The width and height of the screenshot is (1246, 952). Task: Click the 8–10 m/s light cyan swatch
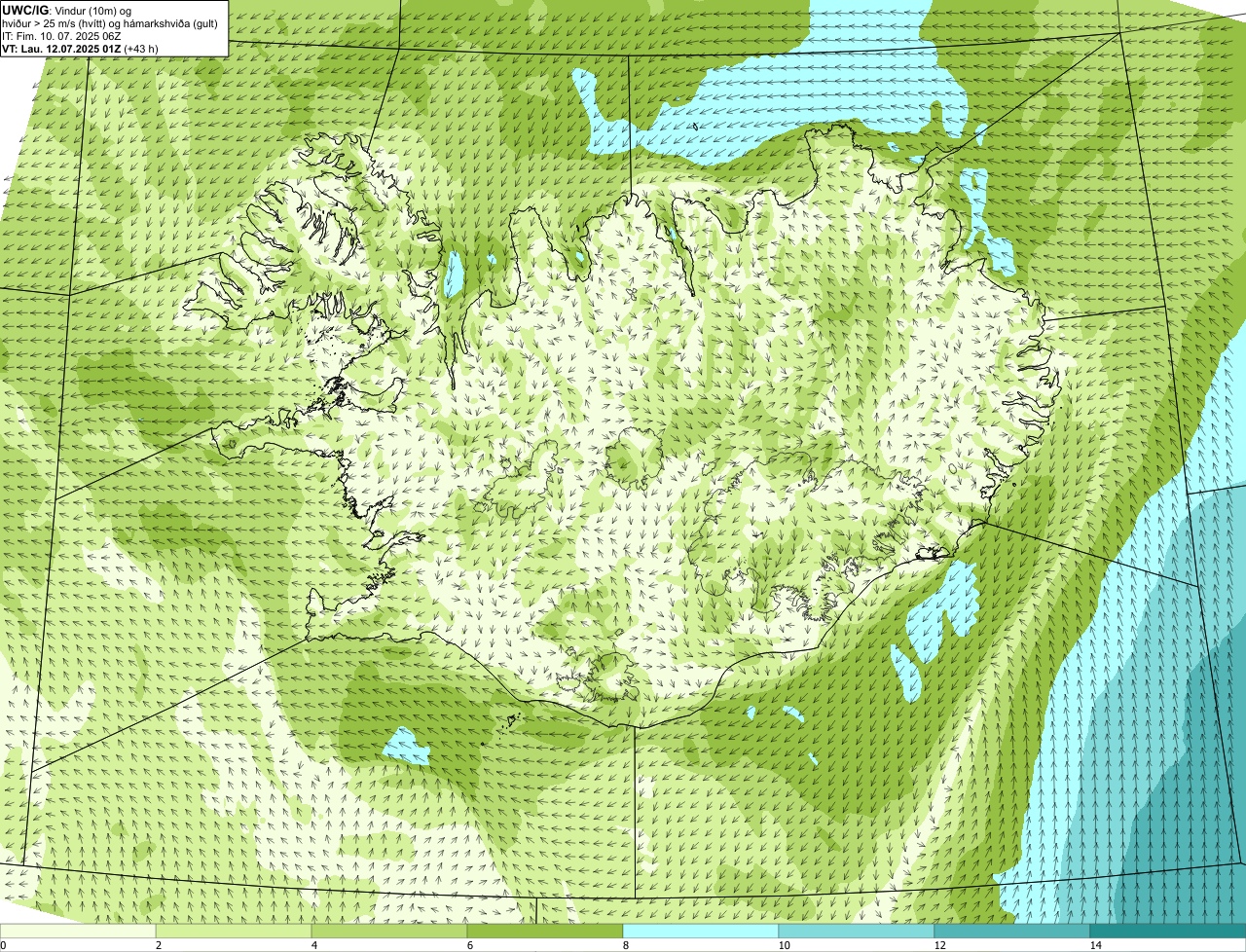701,932
